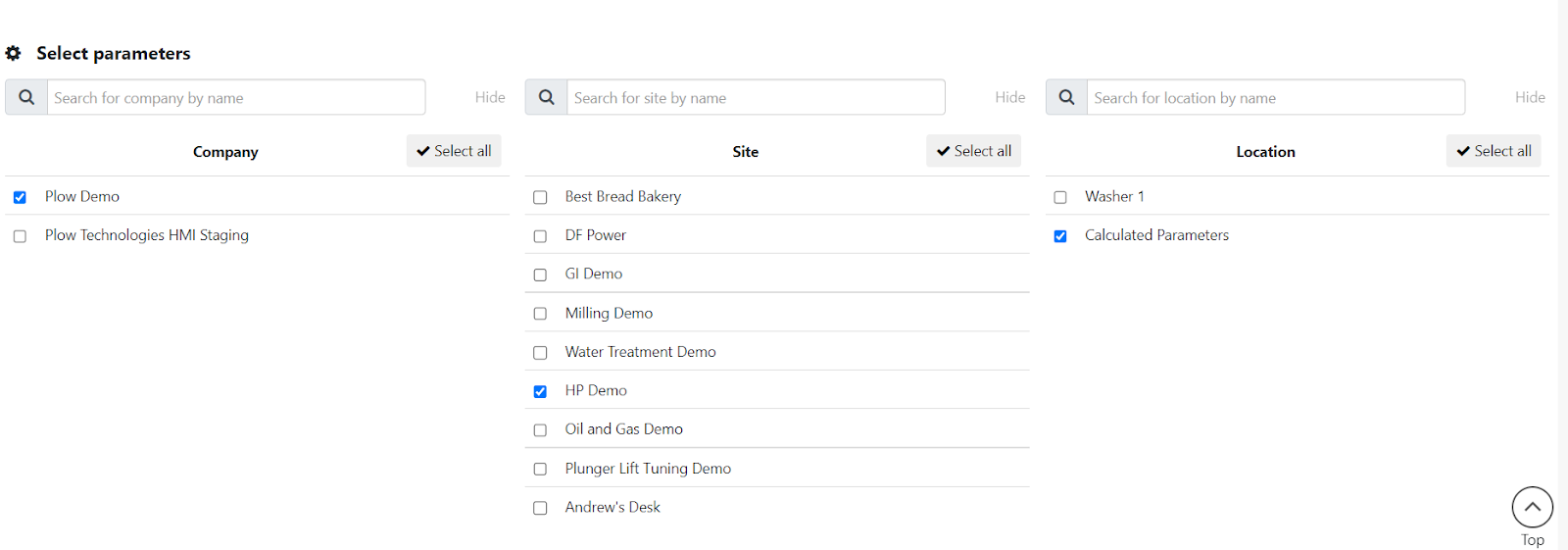Tick the Best Bread Bakery checkbox
The height and width of the screenshot is (550, 1568).
pyautogui.click(x=540, y=197)
